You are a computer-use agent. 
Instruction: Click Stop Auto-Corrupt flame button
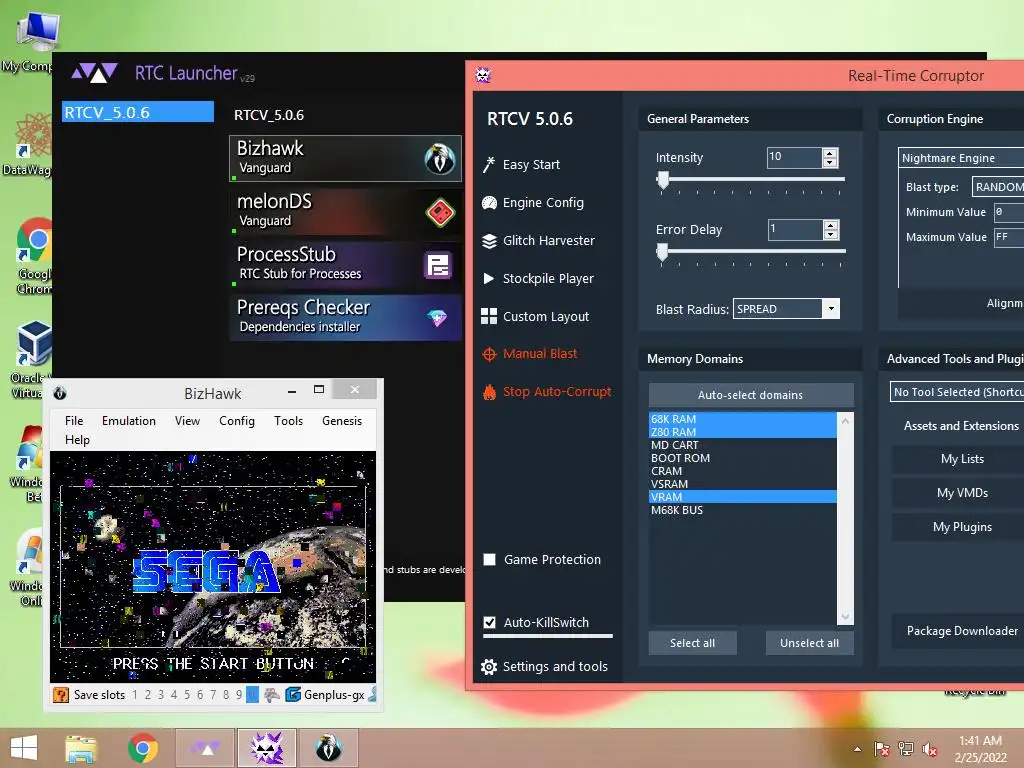point(489,392)
